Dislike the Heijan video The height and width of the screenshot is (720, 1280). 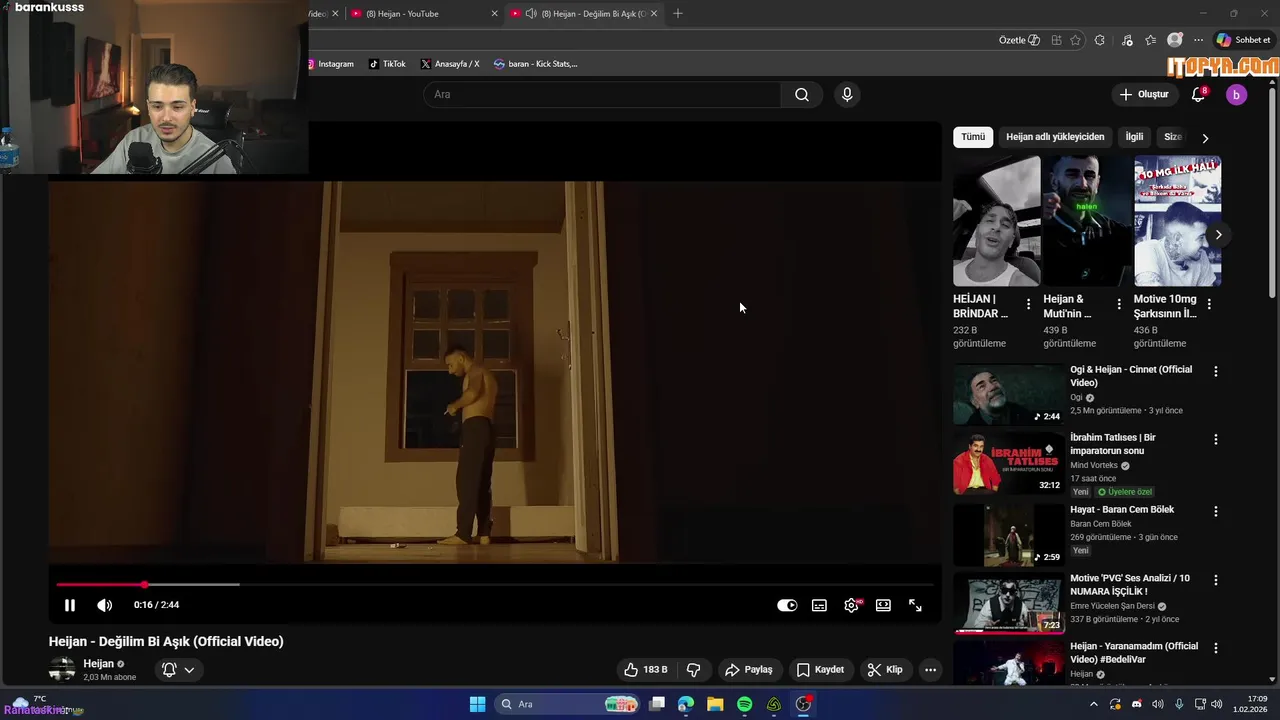(693, 670)
